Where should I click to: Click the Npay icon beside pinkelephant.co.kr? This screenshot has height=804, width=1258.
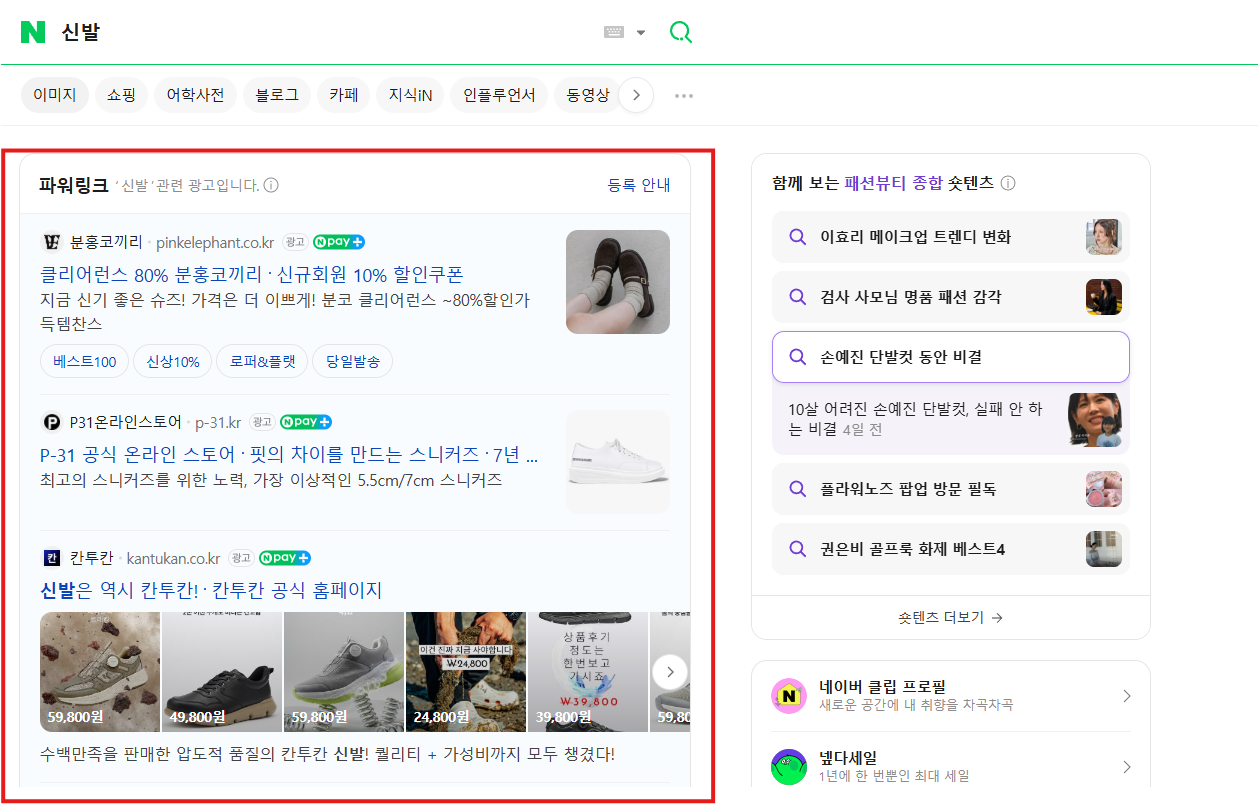pos(337,241)
